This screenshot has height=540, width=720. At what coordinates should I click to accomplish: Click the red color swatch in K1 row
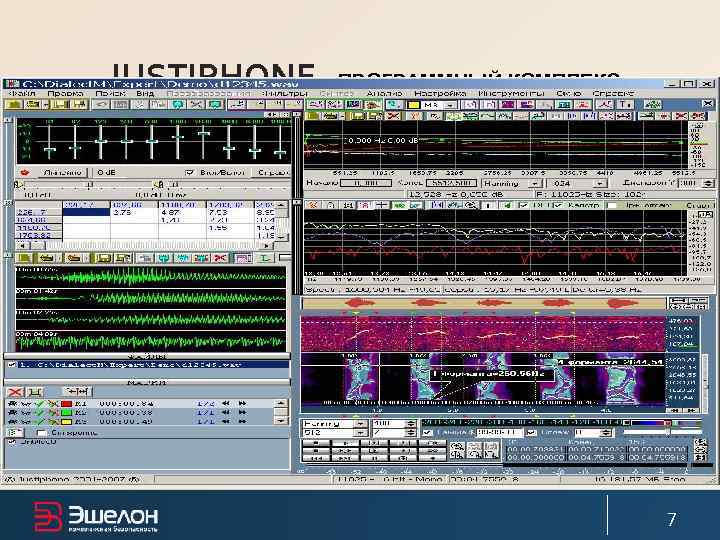pyautogui.click(x=66, y=404)
